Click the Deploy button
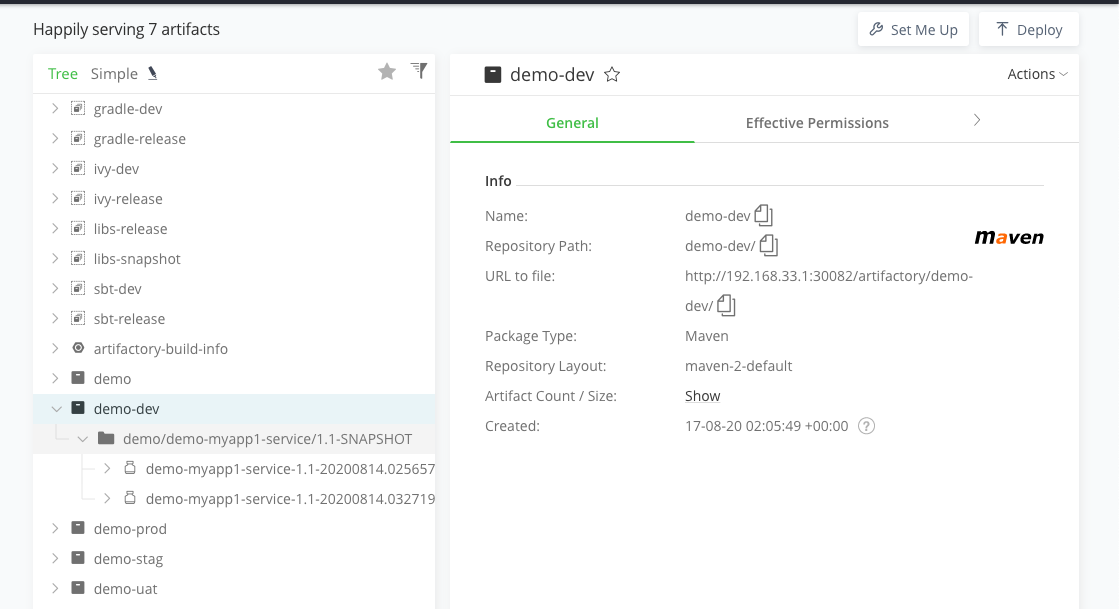This screenshot has width=1119, height=609. point(1028,30)
